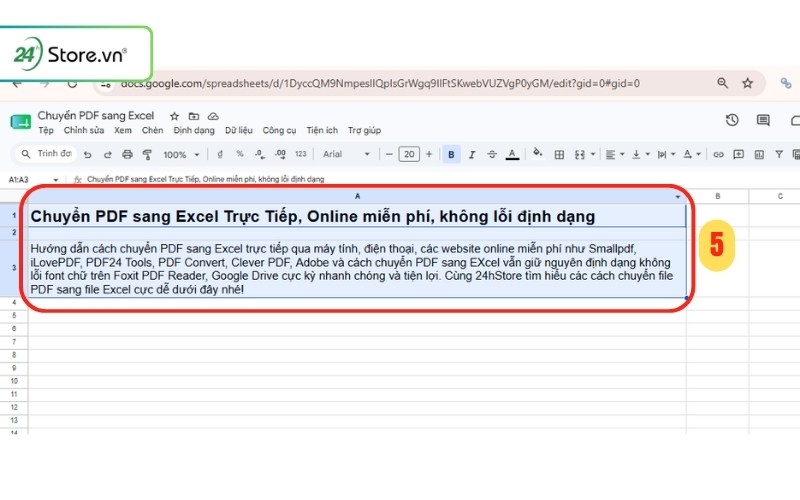Click the Google Sheets home icon
Viewport: 800px width, 500px height.
(20, 122)
